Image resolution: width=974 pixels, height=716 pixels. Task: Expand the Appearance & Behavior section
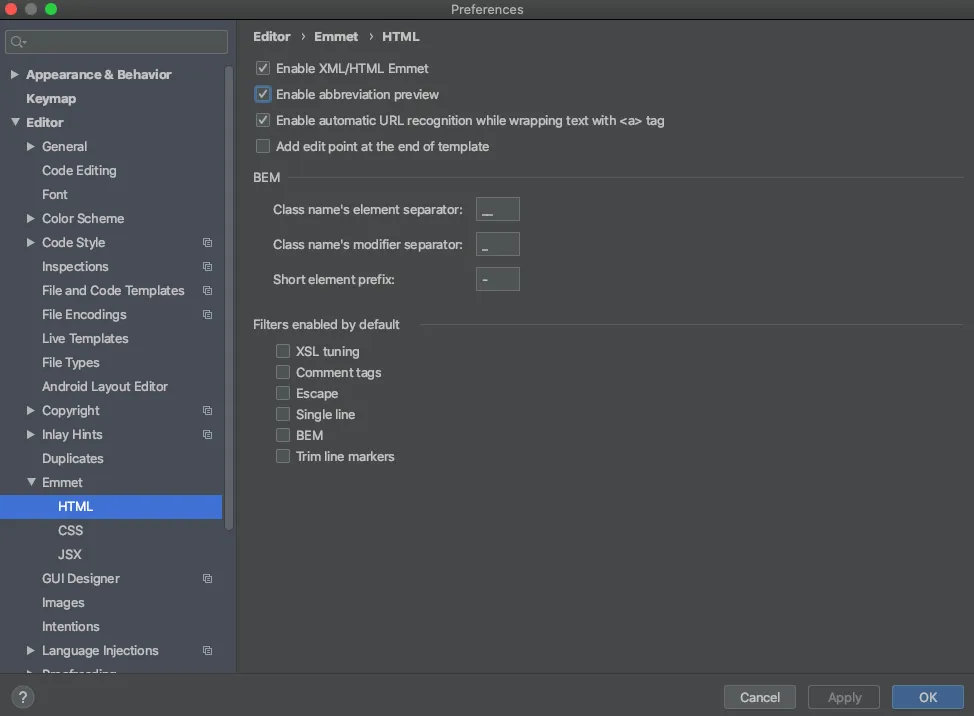click(x=15, y=75)
